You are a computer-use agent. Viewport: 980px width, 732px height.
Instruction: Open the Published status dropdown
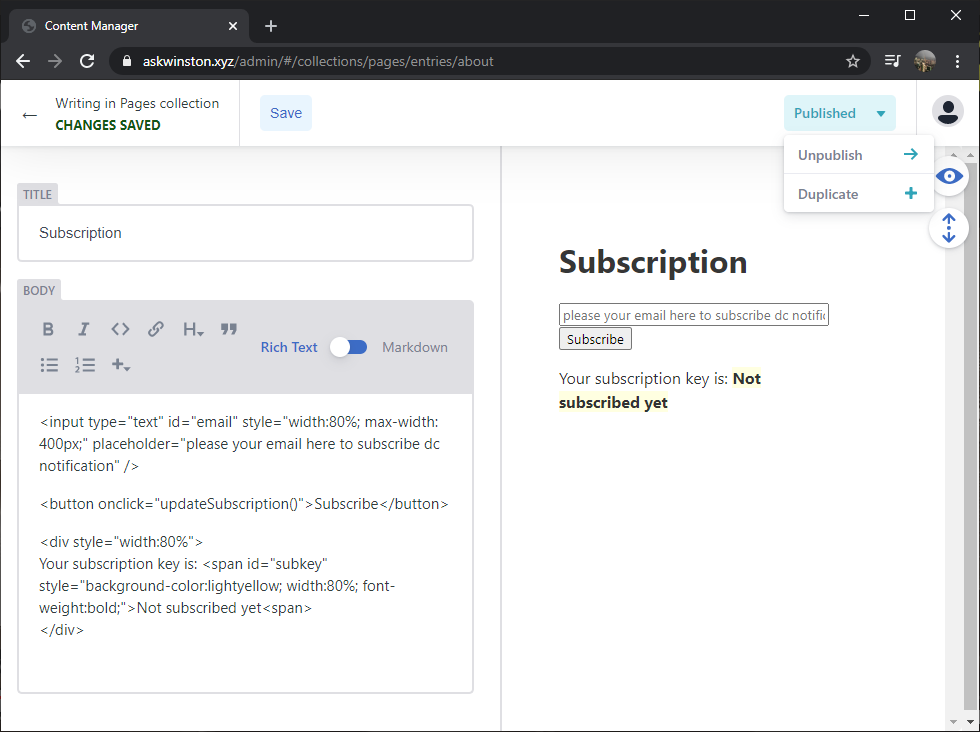(x=839, y=113)
